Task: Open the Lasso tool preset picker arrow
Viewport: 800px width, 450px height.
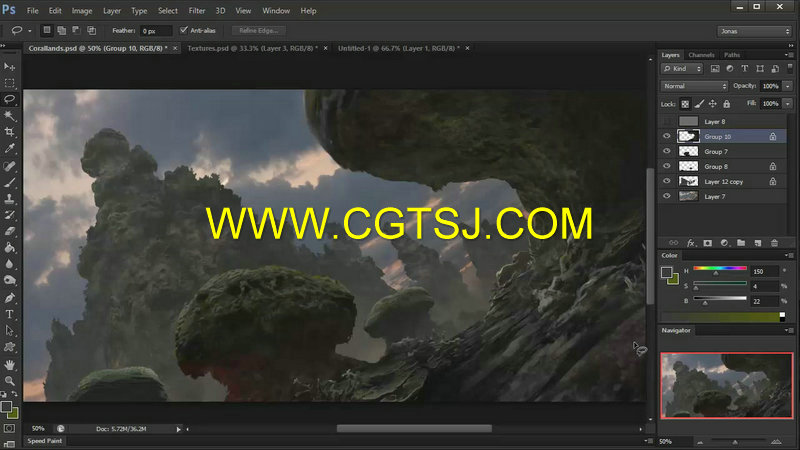Action: coord(30,31)
